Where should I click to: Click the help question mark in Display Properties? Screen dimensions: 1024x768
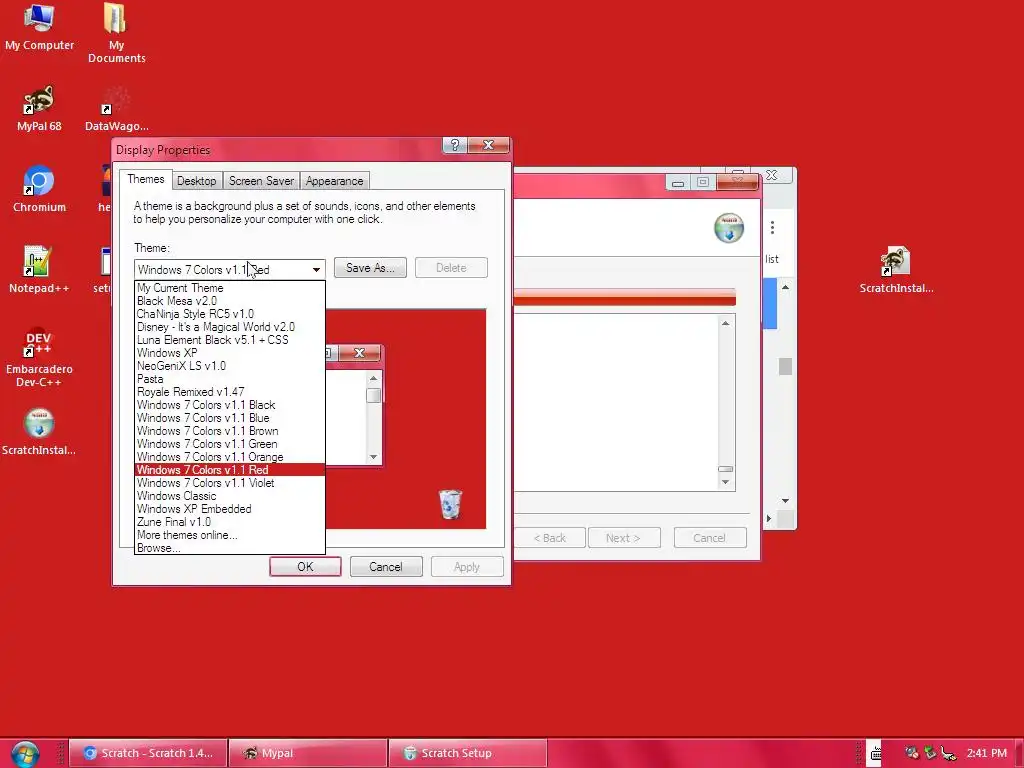click(455, 145)
